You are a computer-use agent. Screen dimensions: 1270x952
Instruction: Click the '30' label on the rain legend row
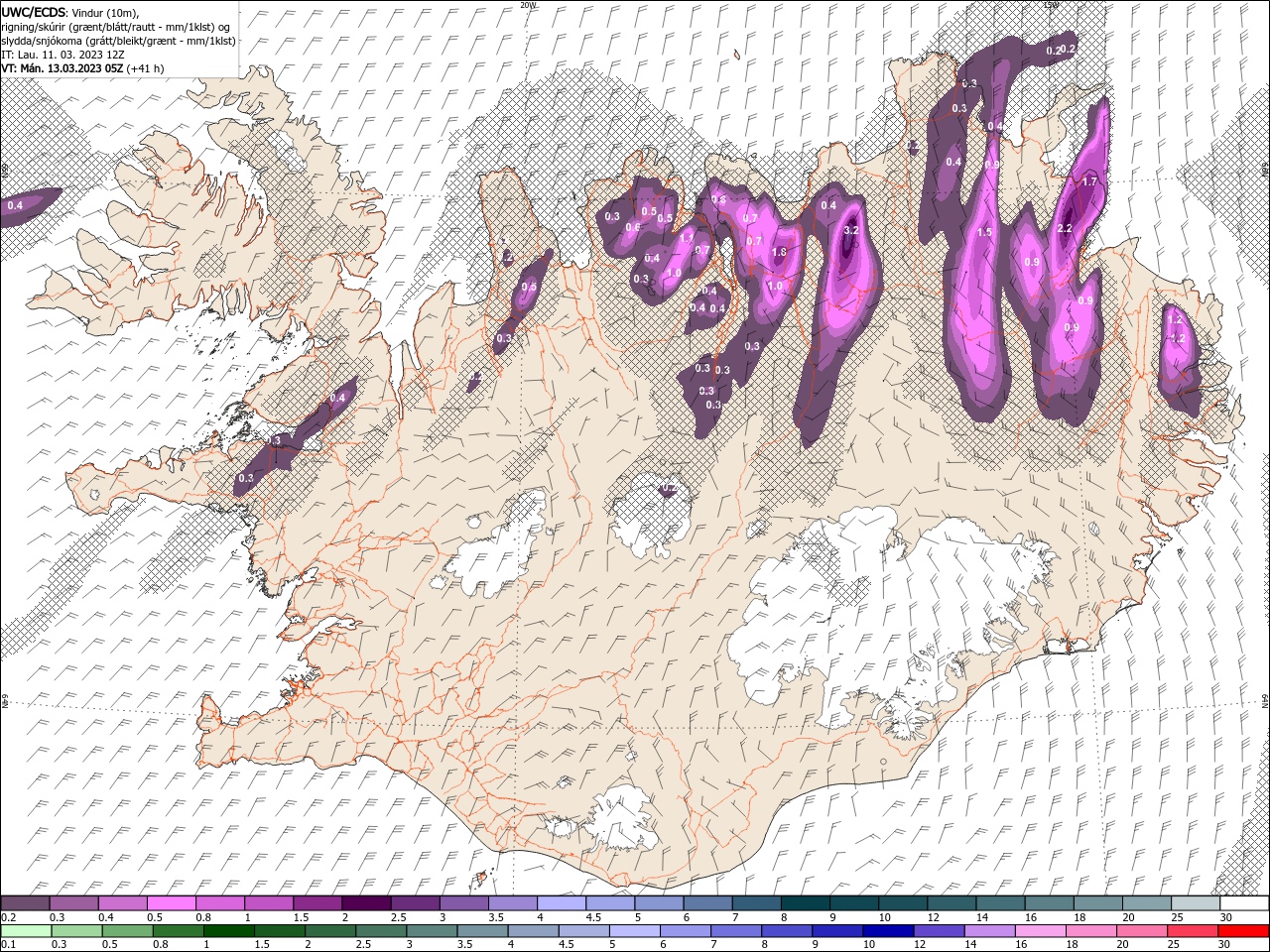(x=1223, y=945)
